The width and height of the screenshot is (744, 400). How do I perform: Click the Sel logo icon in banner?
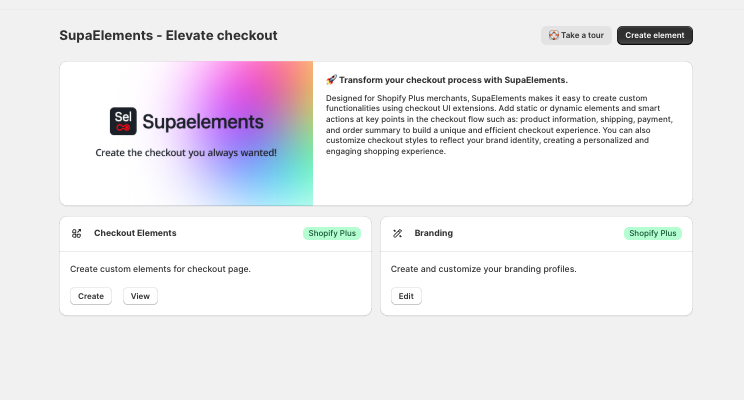click(123, 121)
